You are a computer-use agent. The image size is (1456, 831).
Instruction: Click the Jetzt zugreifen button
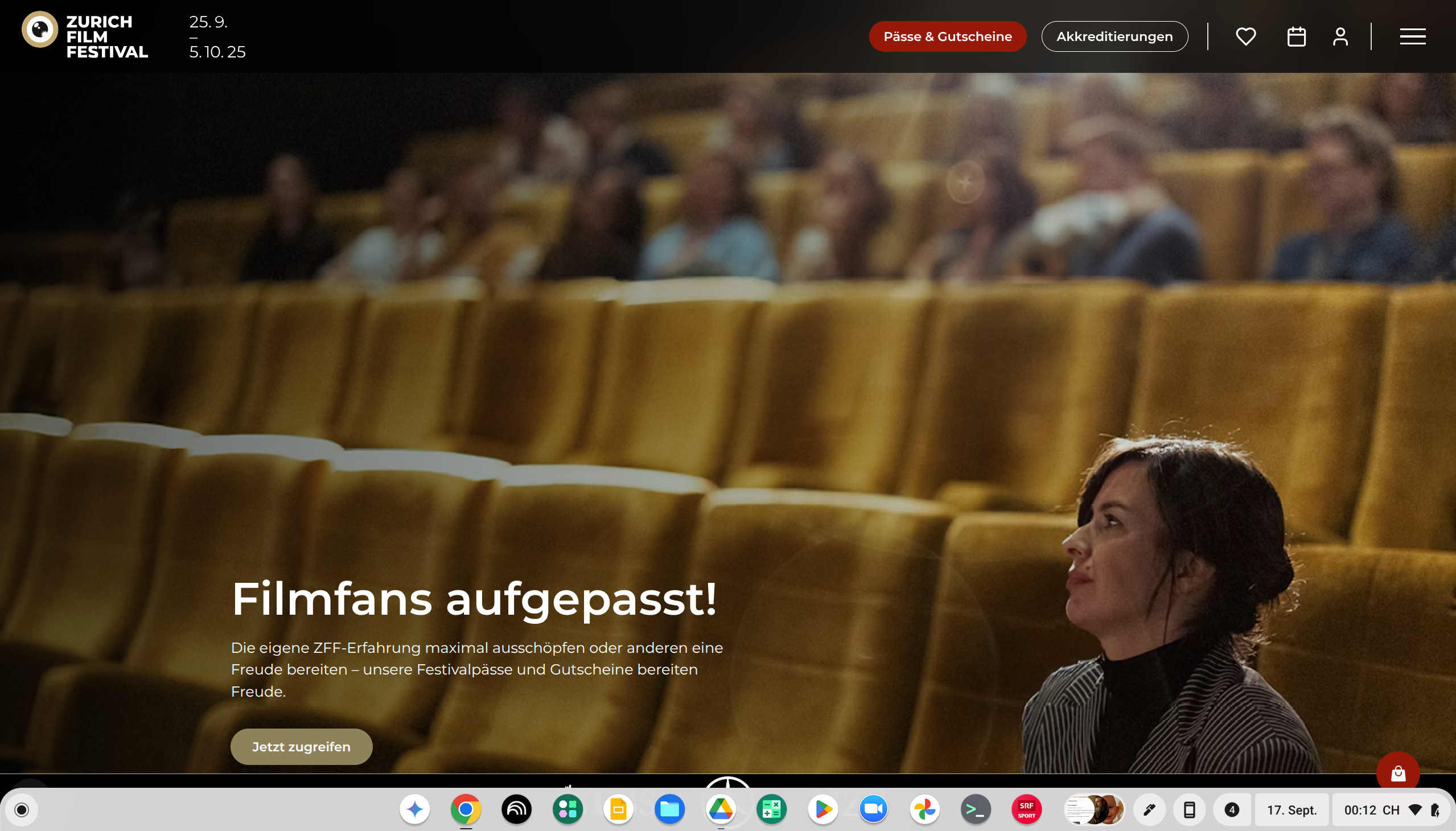[x=301, y=747]
